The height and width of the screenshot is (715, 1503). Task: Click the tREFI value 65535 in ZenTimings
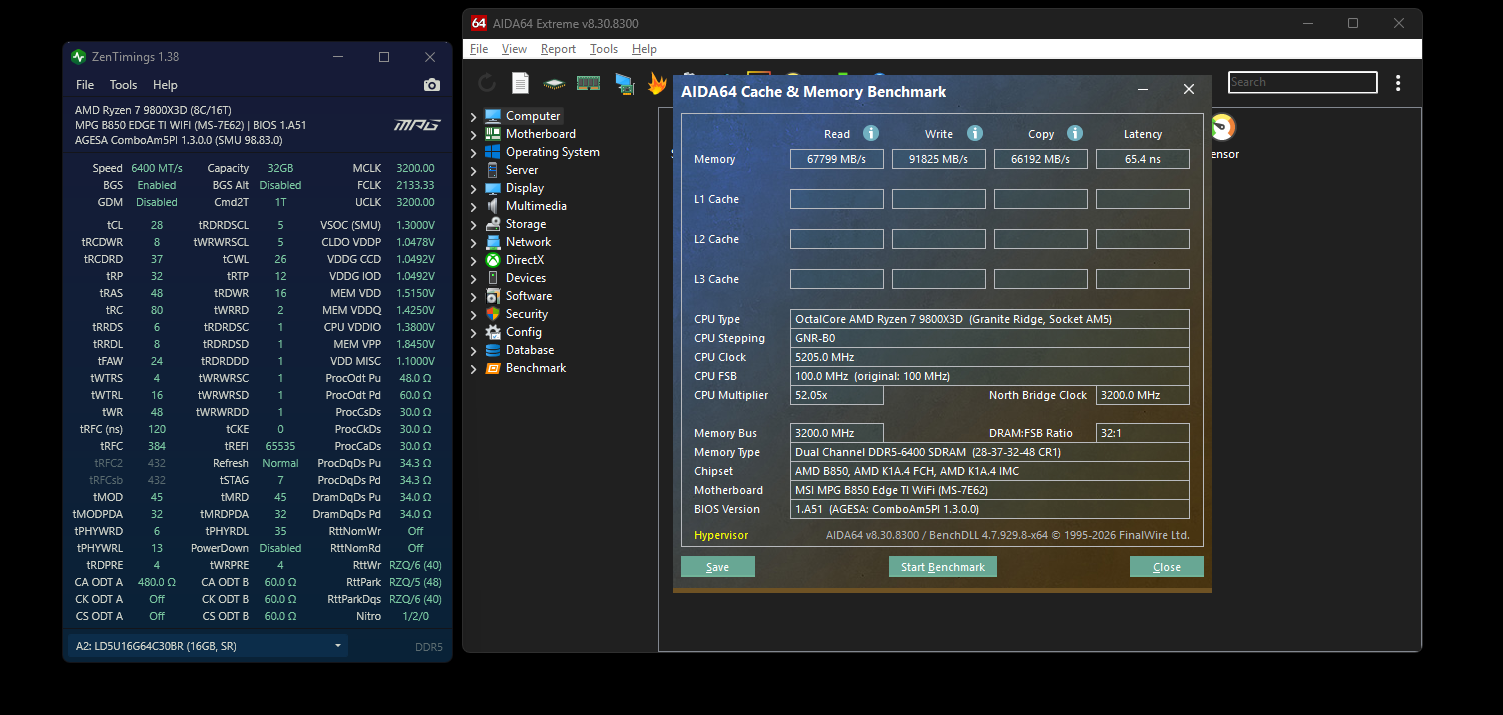280,446
